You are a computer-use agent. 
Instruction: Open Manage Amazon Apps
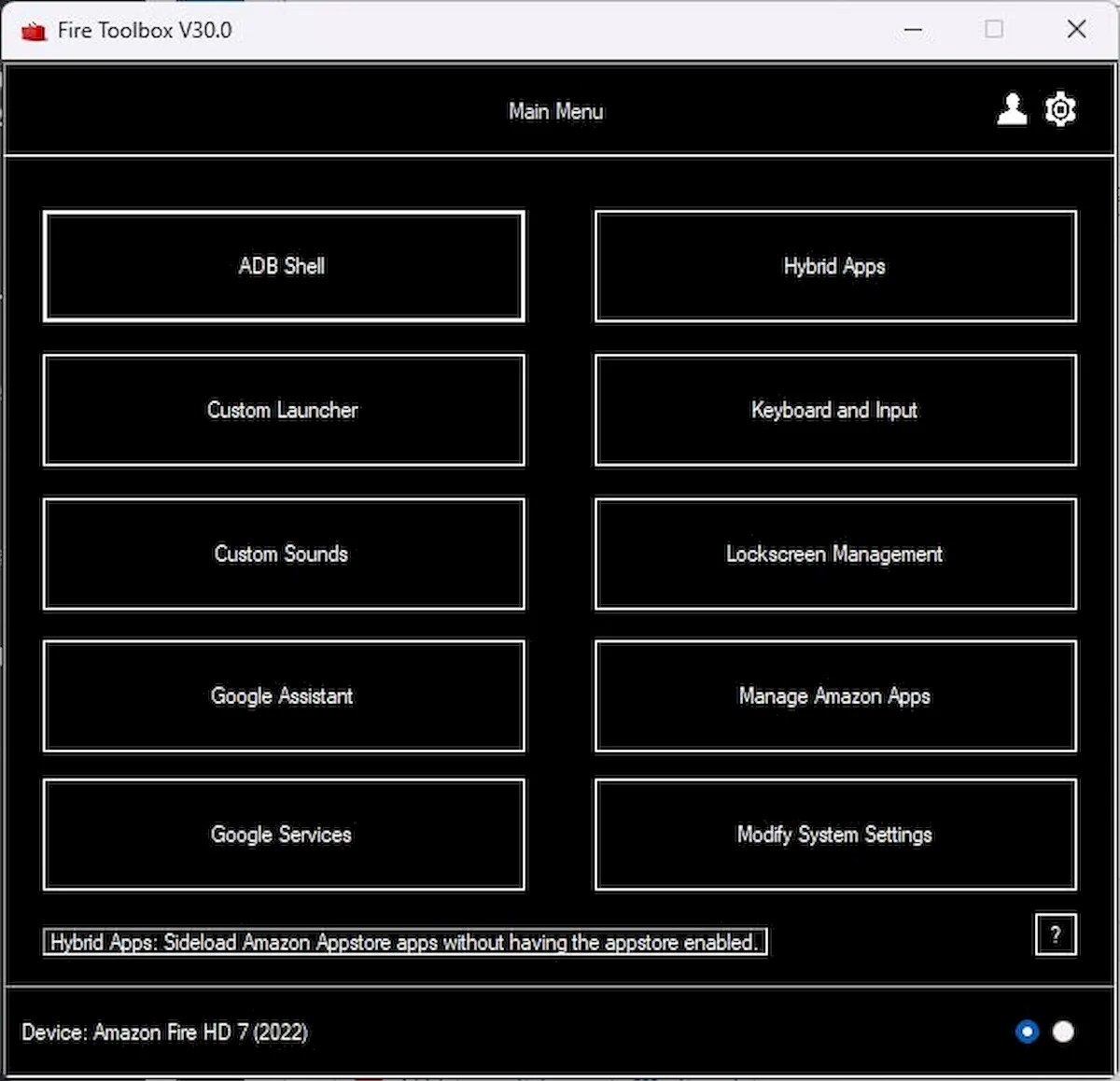(x=833, y=695)
